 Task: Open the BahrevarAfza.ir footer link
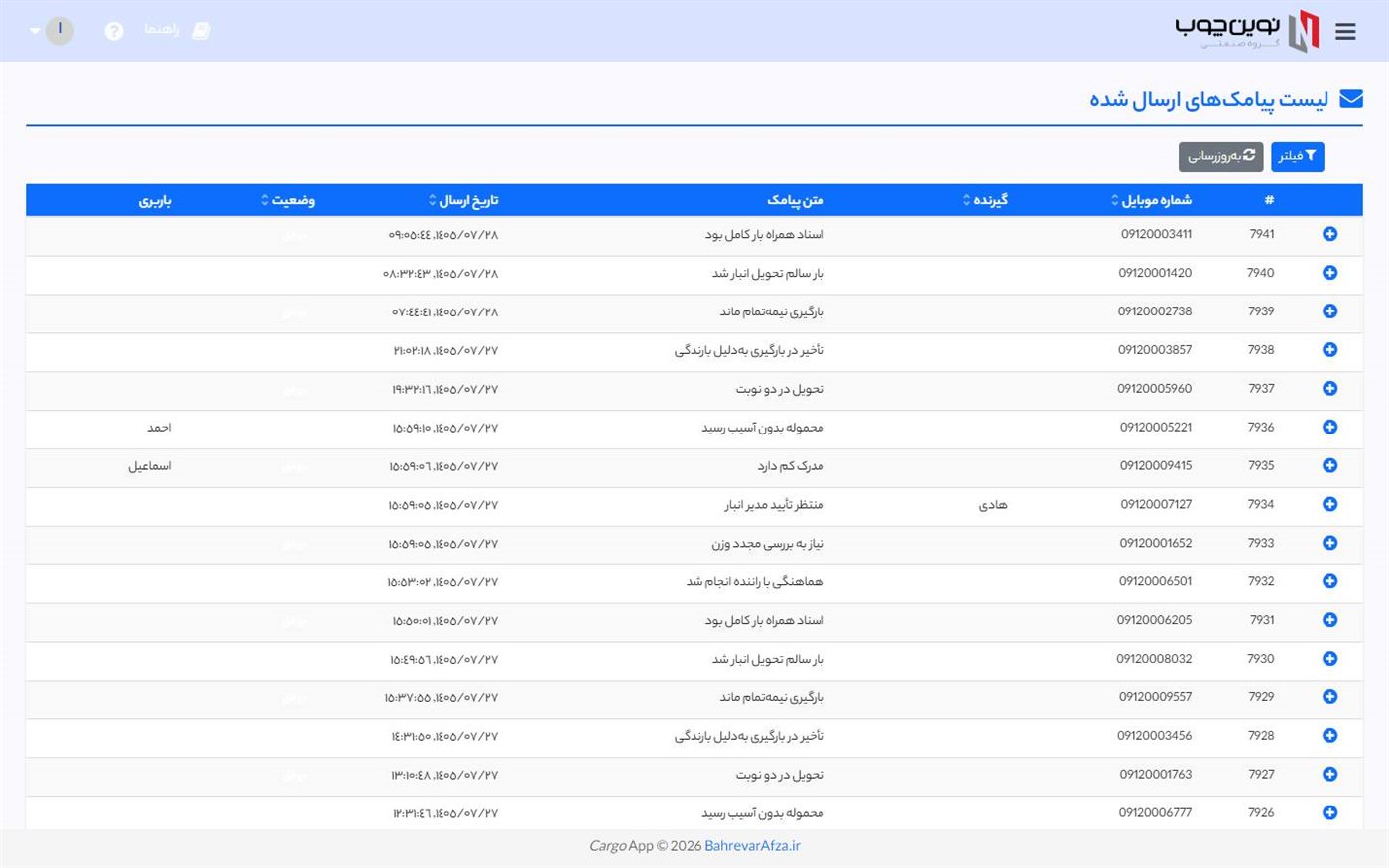[752, 846]
